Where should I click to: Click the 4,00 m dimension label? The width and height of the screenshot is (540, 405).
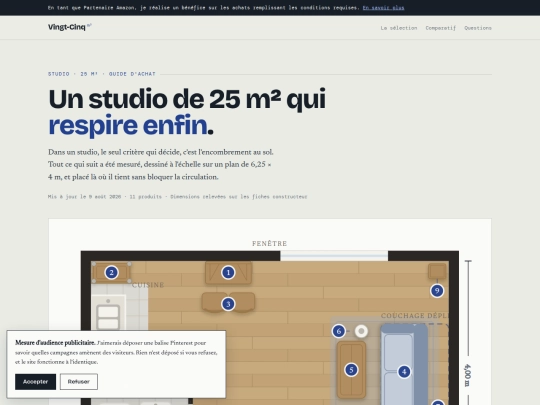pyautogui.click(x=467, y=375)
